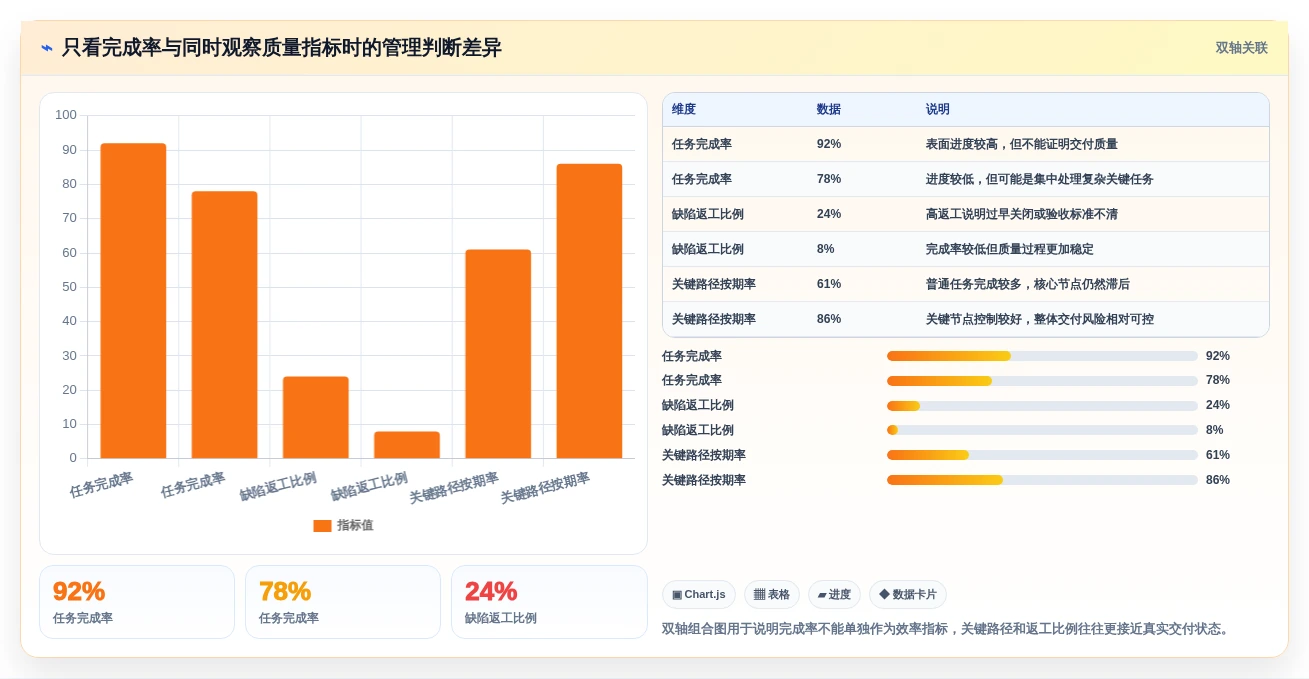Viewport: 1309px width, 679px height.
Task: Click the description 高返工说明过早关闭或验收标准不清
Action: tap(1022, 214)
